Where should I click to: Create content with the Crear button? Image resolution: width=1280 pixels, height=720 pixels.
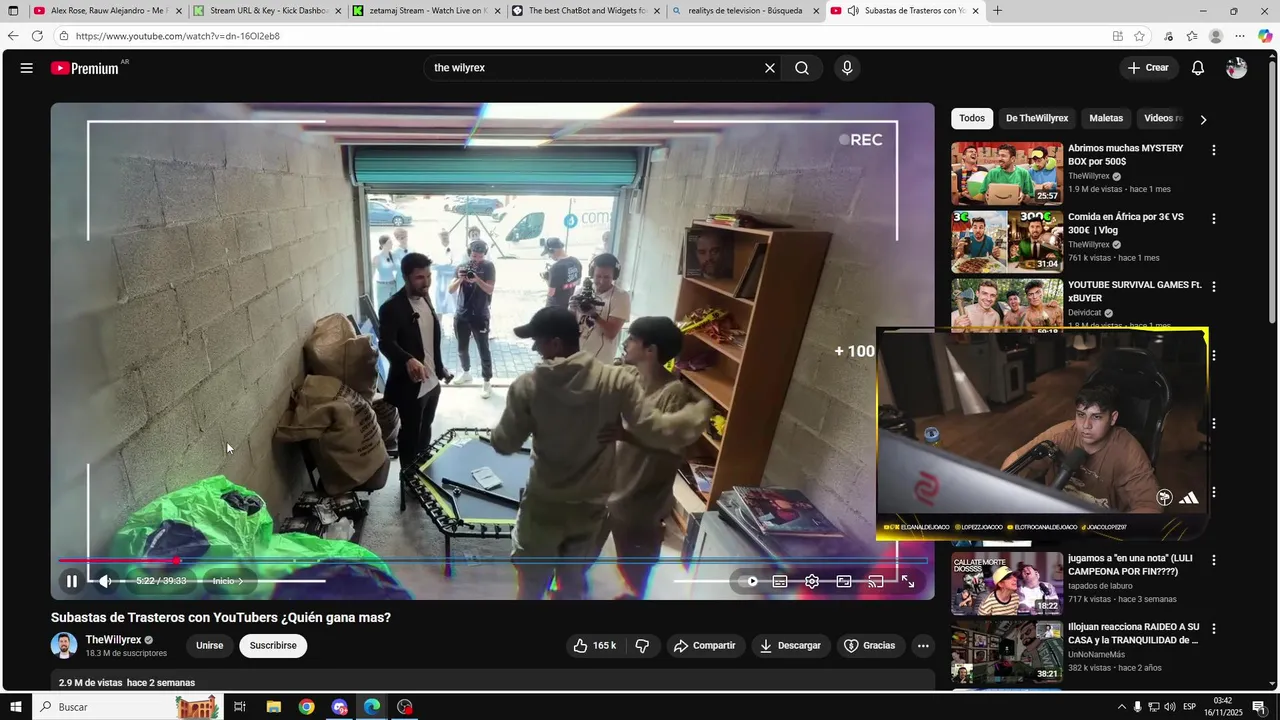click(1148, 68)
